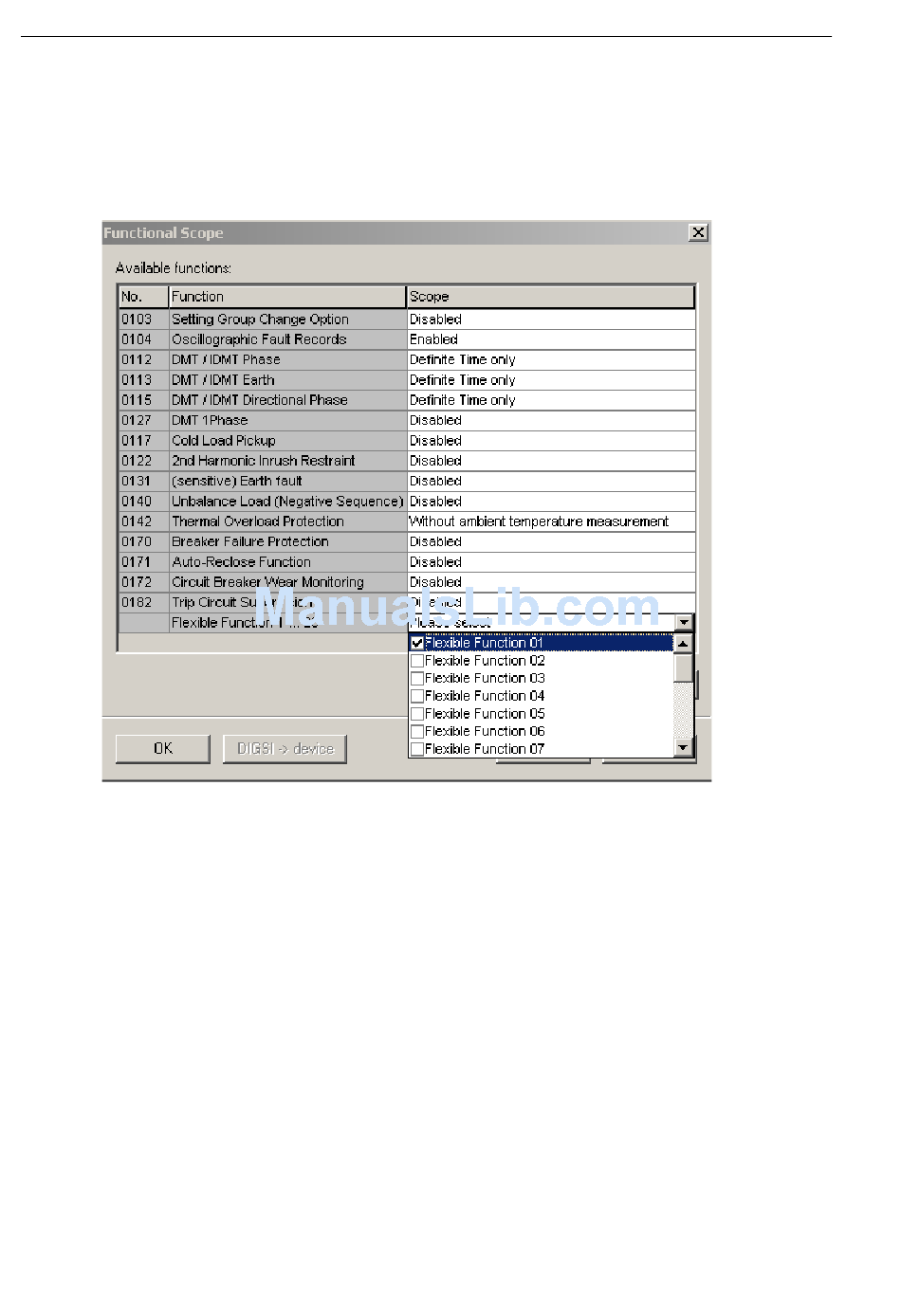Click the scope of DMT / IDMT Phase

click(x=551, y=359)
